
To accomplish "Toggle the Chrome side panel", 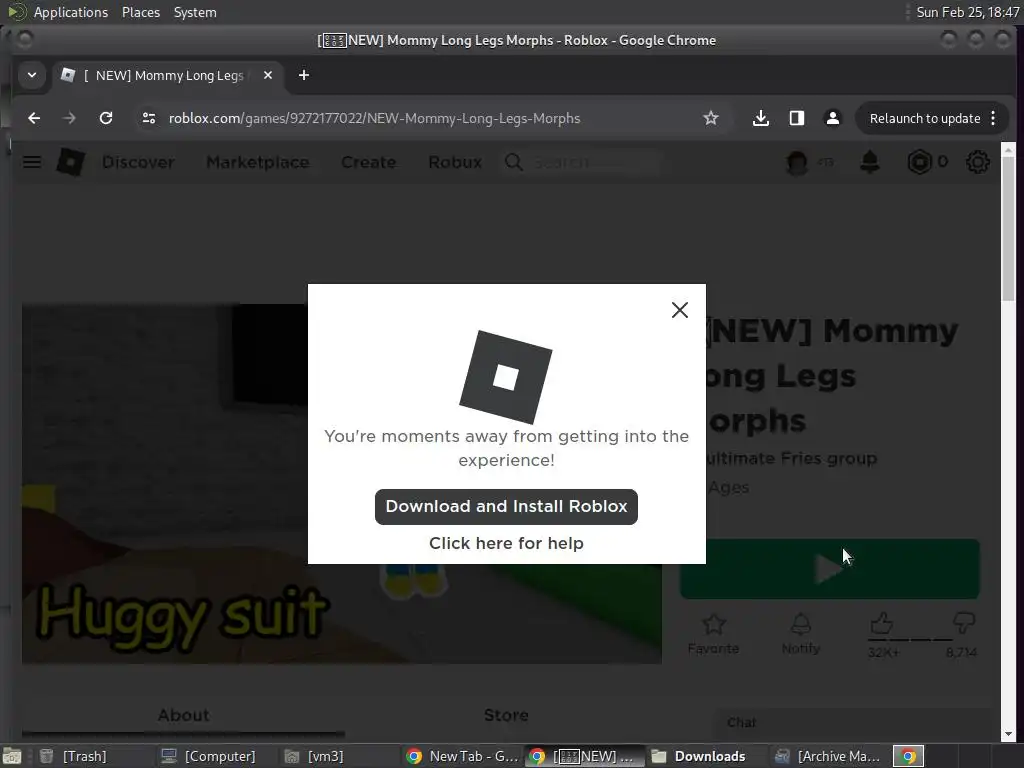I will pos(797,118).
